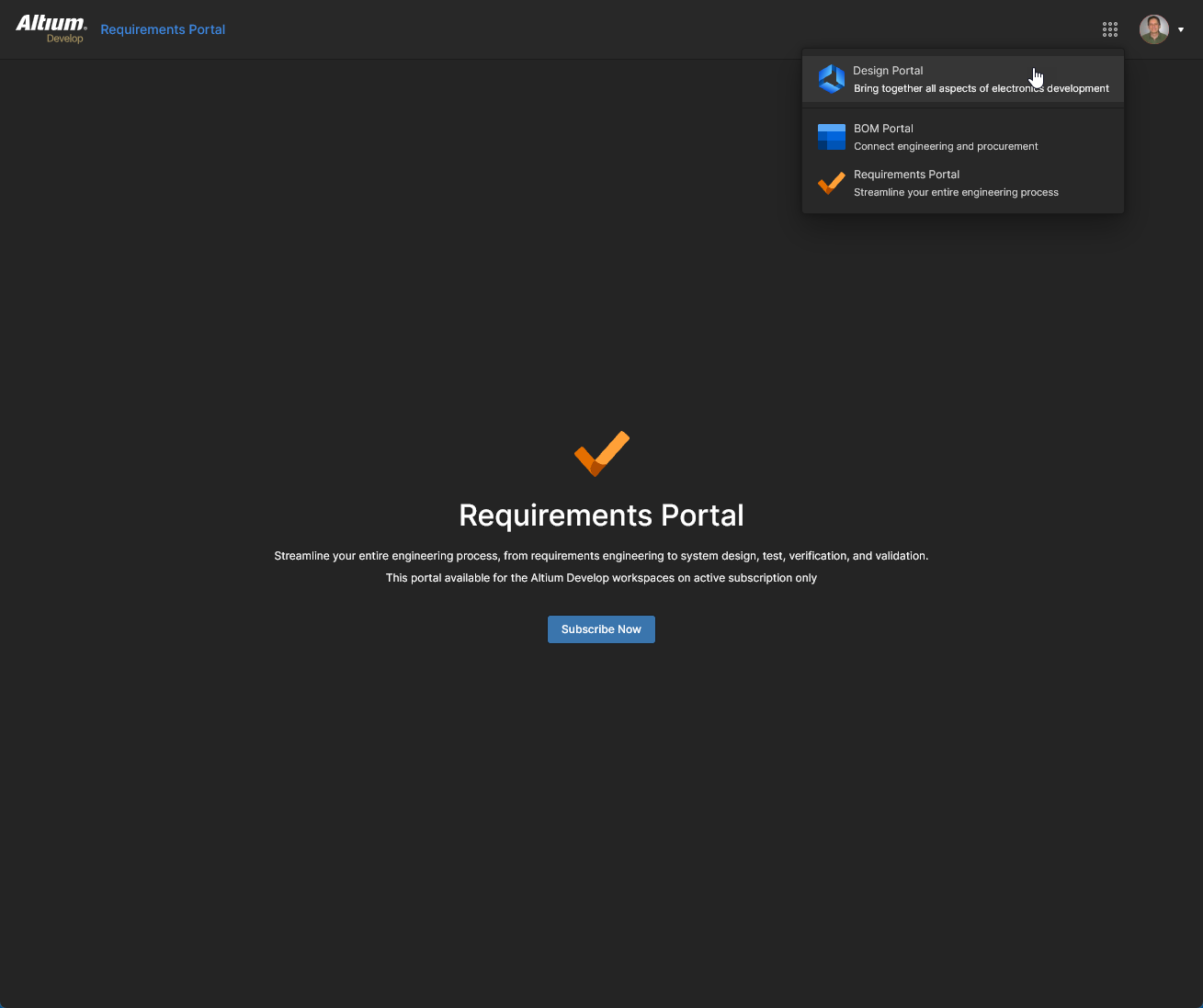Select BOM Portal menu entry

coord(963,137)
